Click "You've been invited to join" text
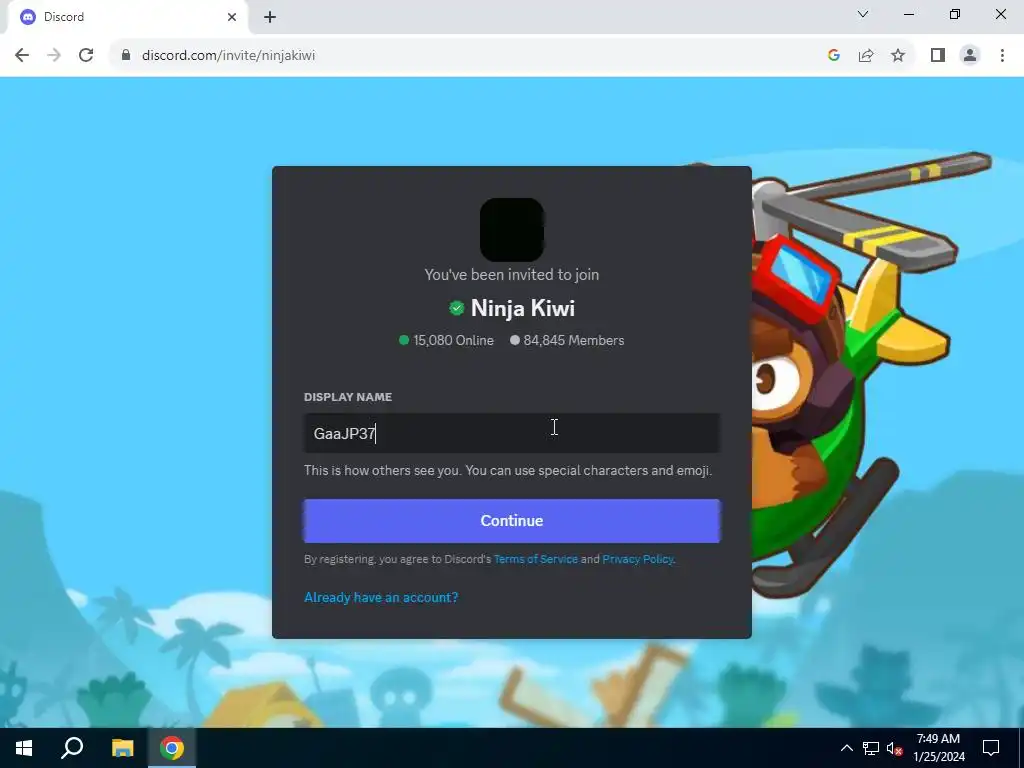1024x768 pixels. click(x=511, y=274)
